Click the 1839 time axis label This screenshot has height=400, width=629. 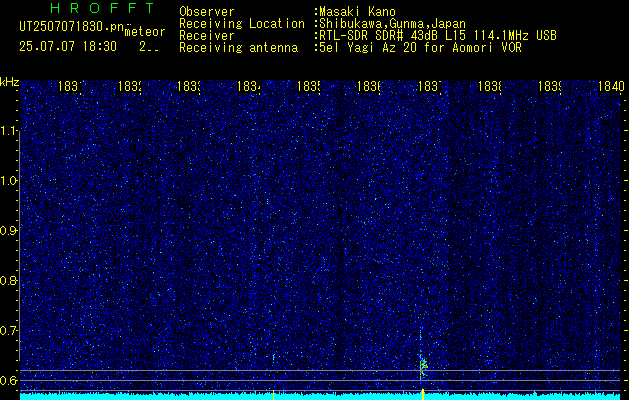click(x=550, y=87)
